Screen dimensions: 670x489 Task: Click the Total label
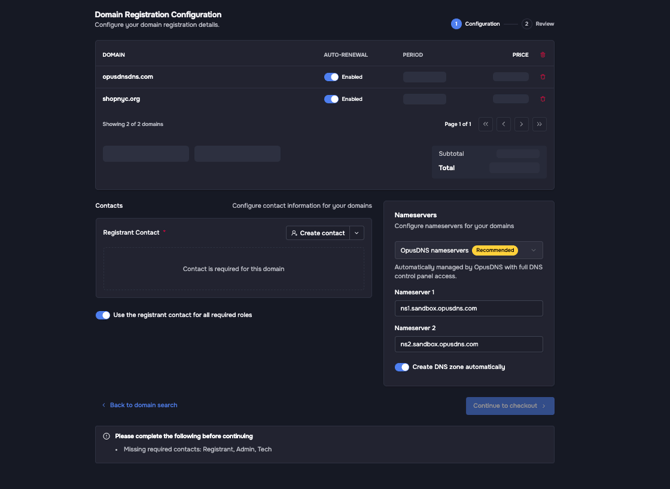[x=447, y=168]
